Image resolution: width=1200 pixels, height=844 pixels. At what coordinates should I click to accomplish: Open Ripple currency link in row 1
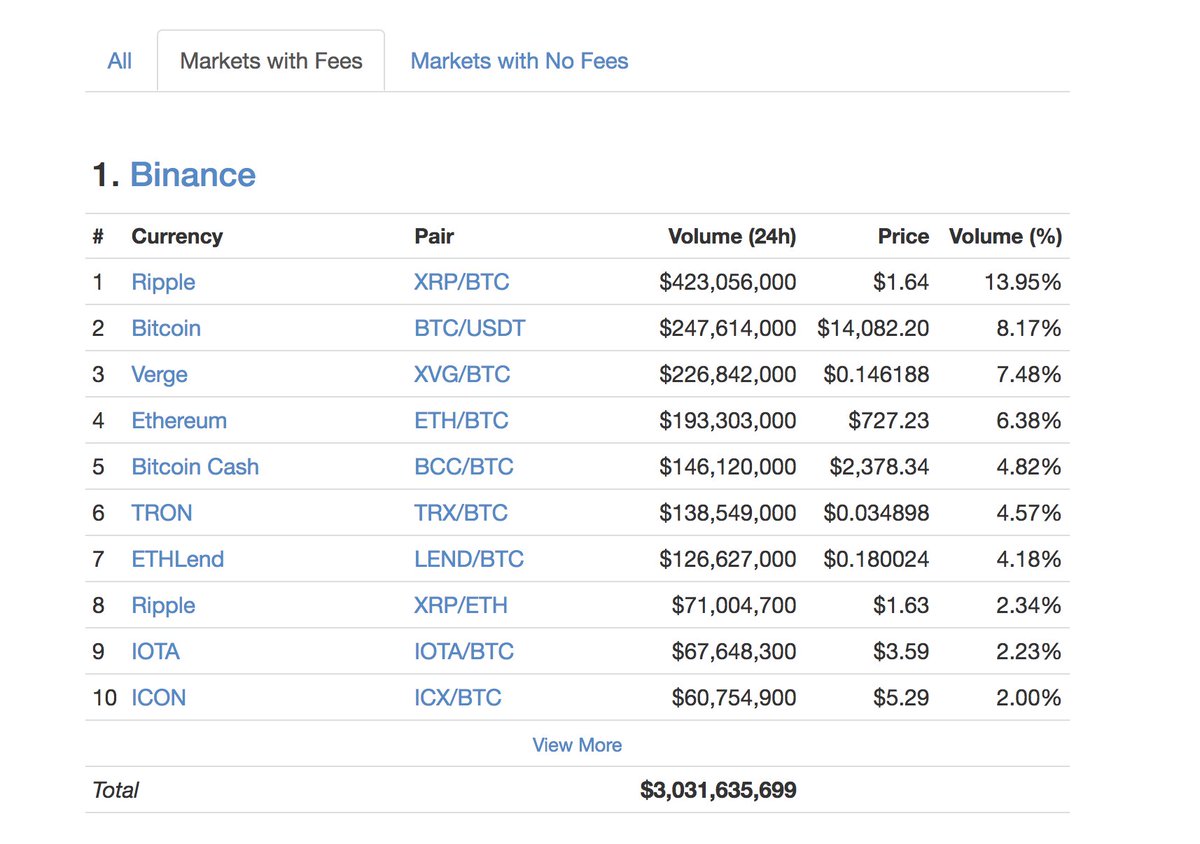tap(163, 282)
